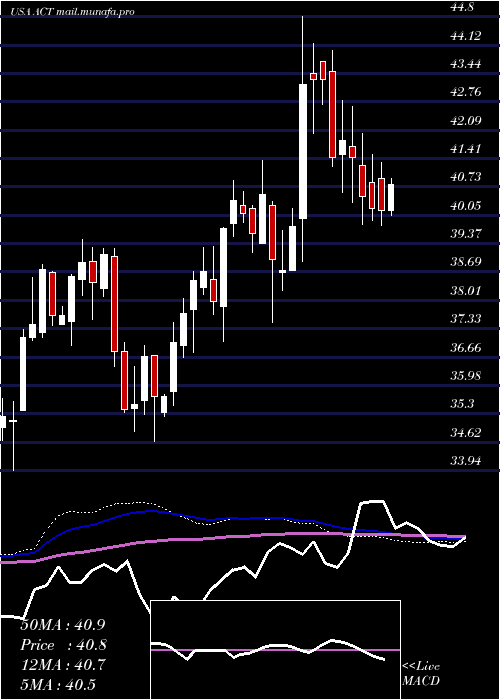
Task: Click the '12MA : 40.7' legend entry
Action: click(x=63, y=665)
